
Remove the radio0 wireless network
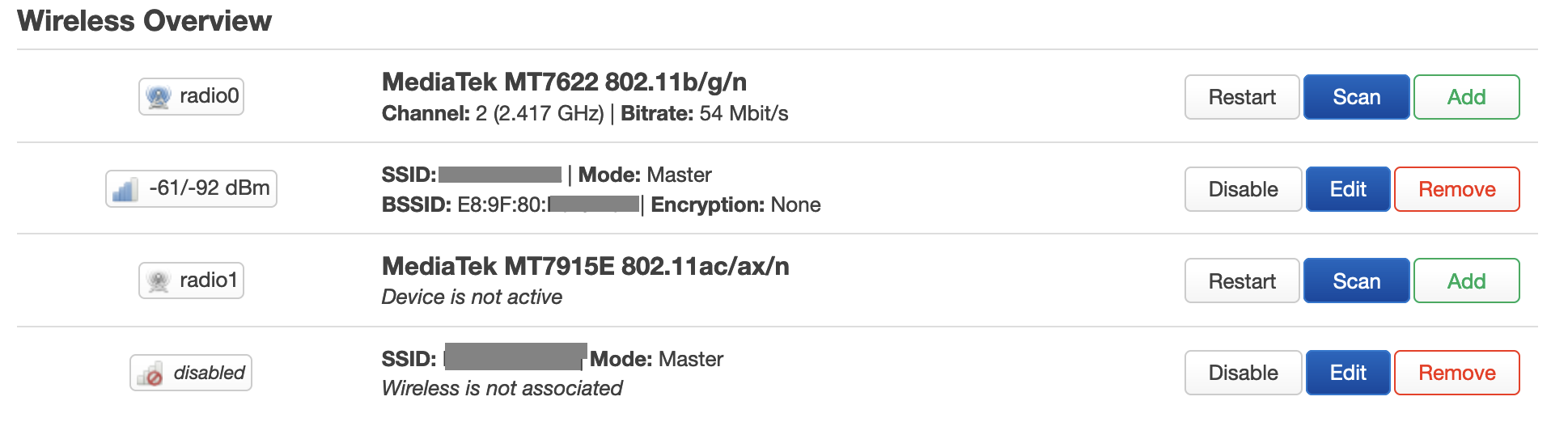(1457, 189)
